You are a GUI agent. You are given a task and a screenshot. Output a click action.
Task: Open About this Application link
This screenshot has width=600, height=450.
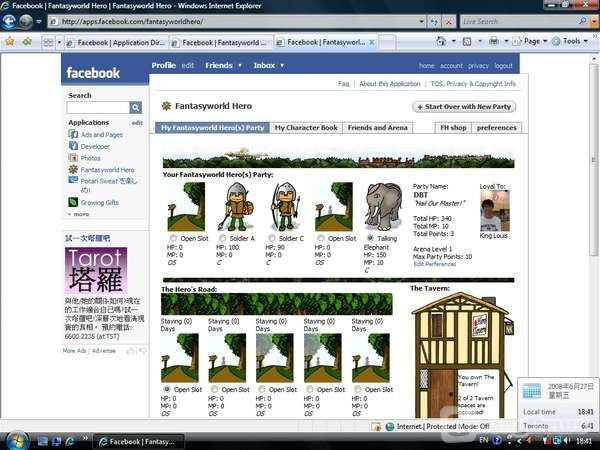coord(390,83)
